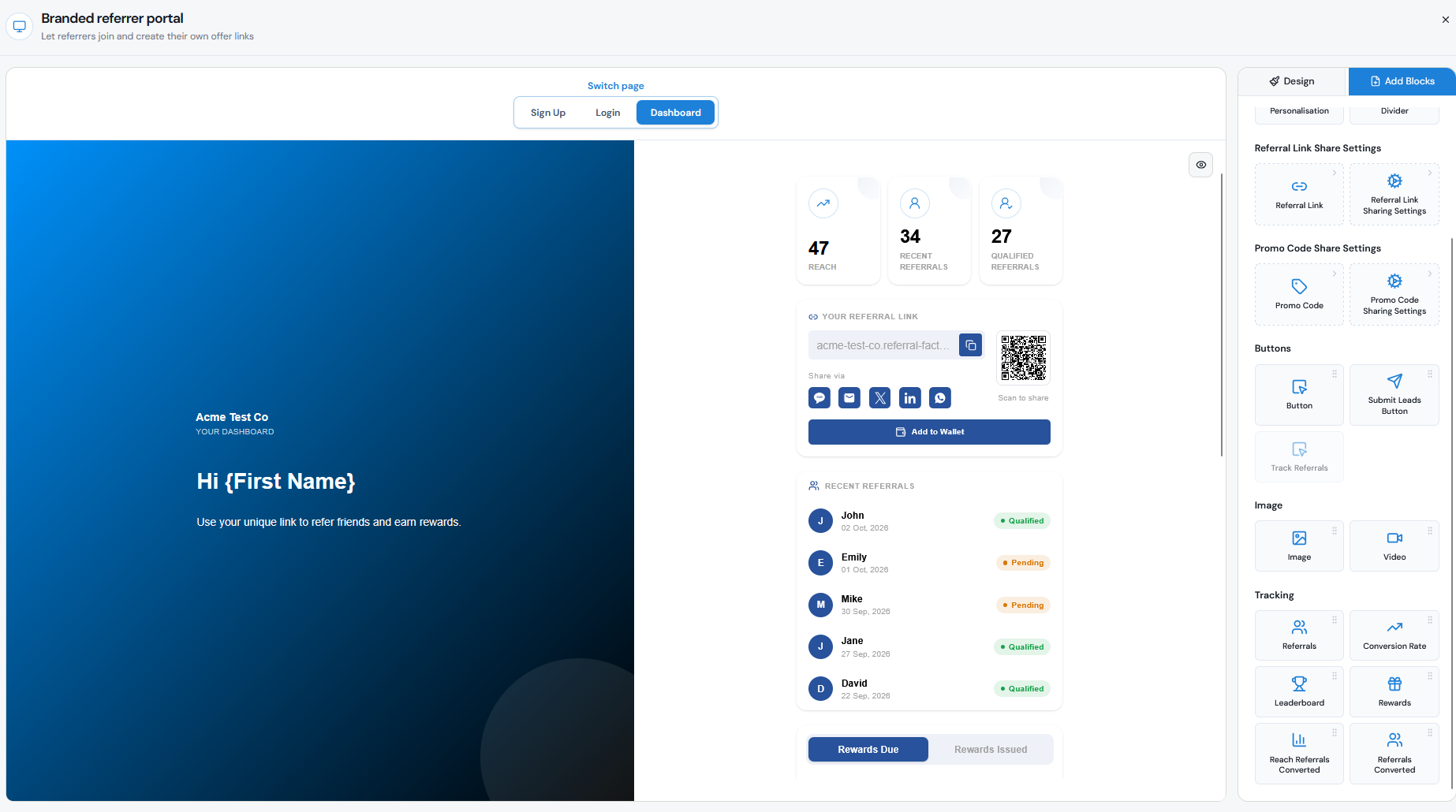The width and height of the screenshot is (1456, 812).
Task: Switch to Rewards Issued
Action: [991, 750]
